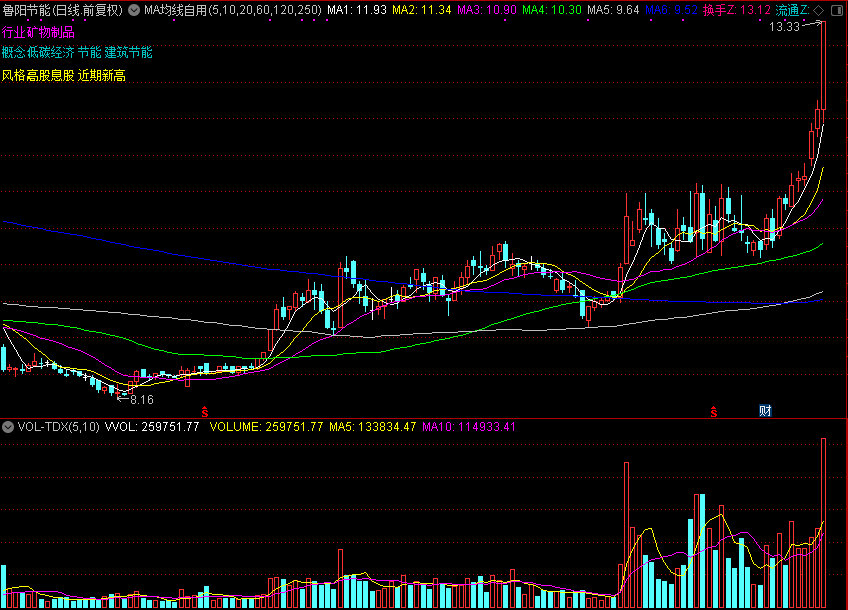Viewport: 848px width, 610px height.
Task: Click the tallest red volume bar at right
Action: (x=823, y=523)
